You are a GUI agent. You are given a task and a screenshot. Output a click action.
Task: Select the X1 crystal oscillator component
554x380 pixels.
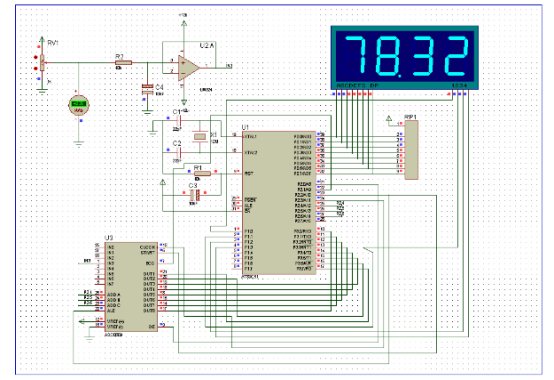(200, 136)
